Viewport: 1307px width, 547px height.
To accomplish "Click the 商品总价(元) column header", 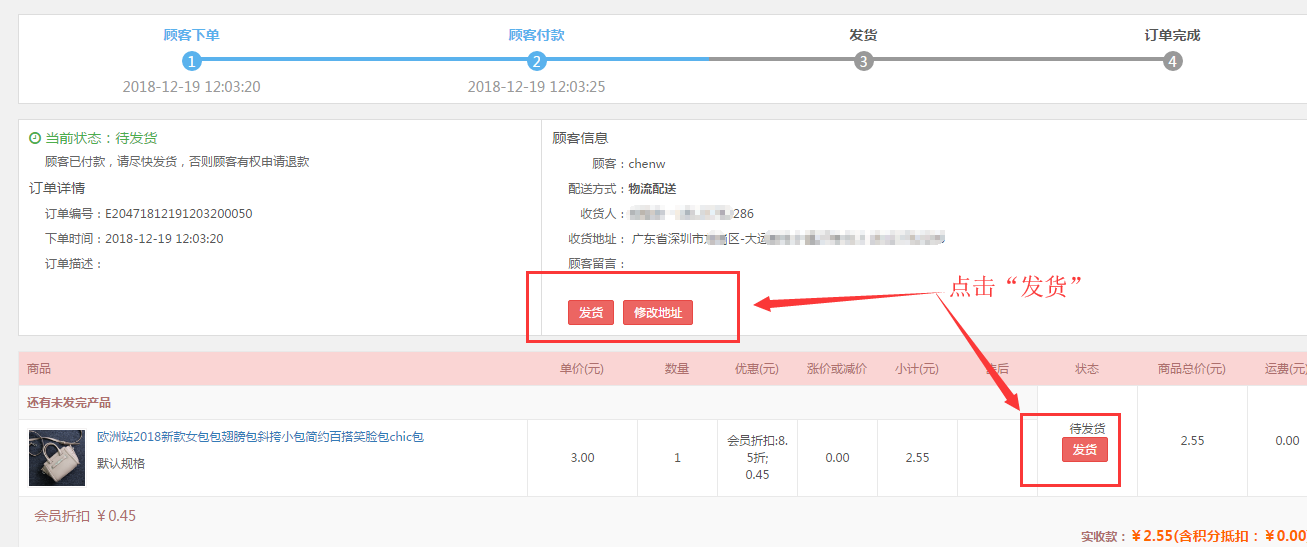I will click(1191, 369).
